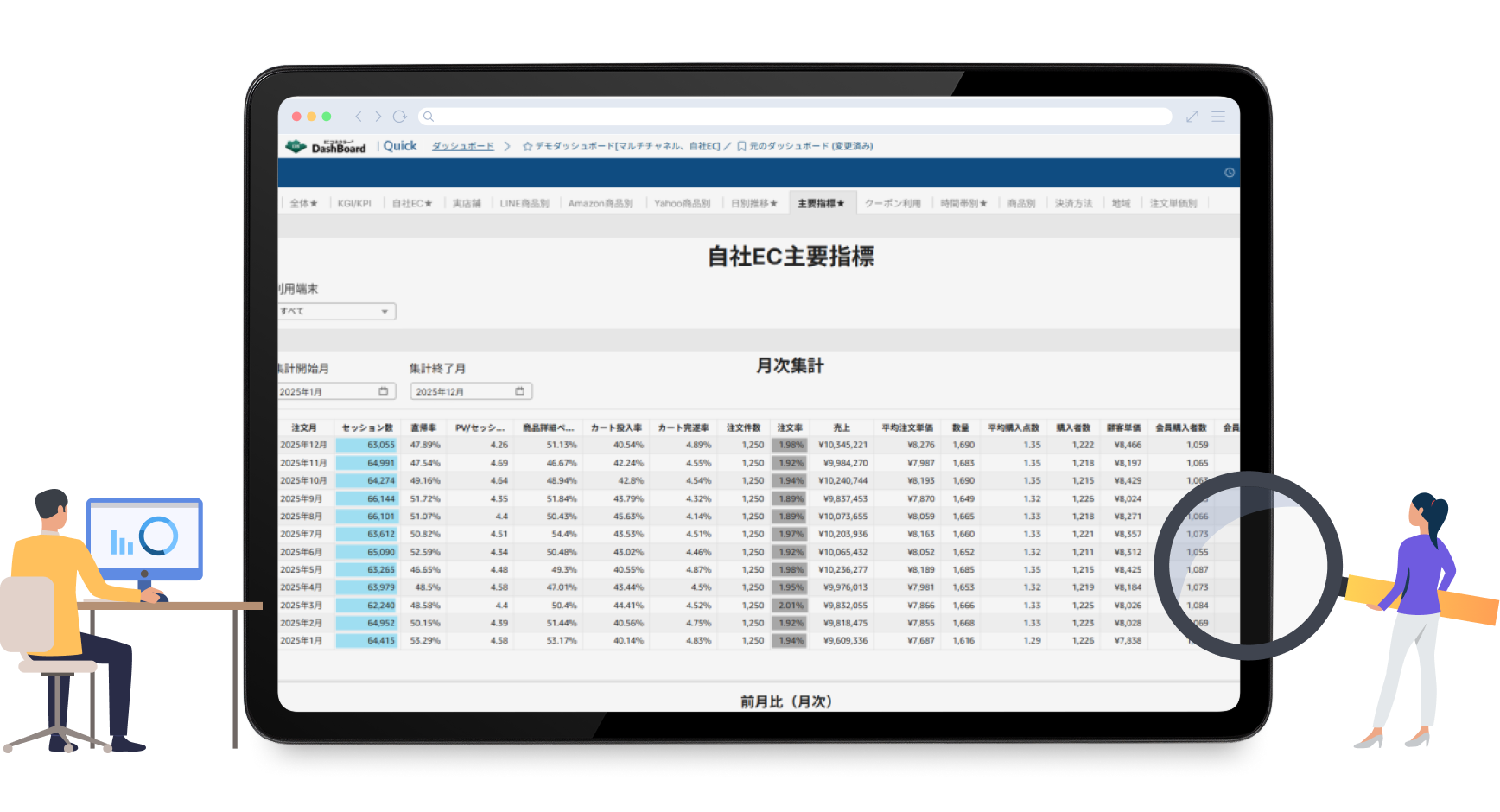Click the browser forward arrow
The image size is (1500, 812).
click(378, 117)
